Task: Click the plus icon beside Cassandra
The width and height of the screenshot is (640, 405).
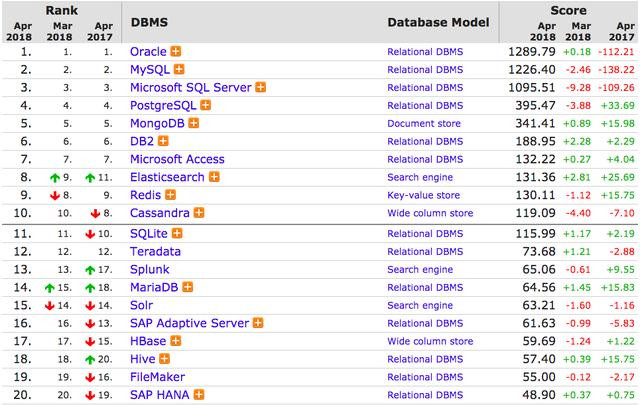Action: click(200, 213)
